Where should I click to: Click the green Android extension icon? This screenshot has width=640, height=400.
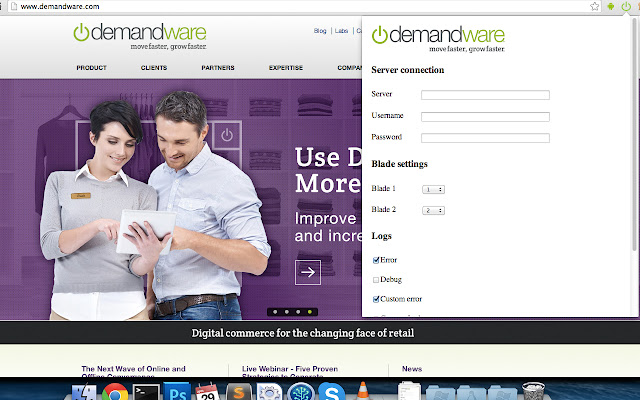click(x=611, y=6)
